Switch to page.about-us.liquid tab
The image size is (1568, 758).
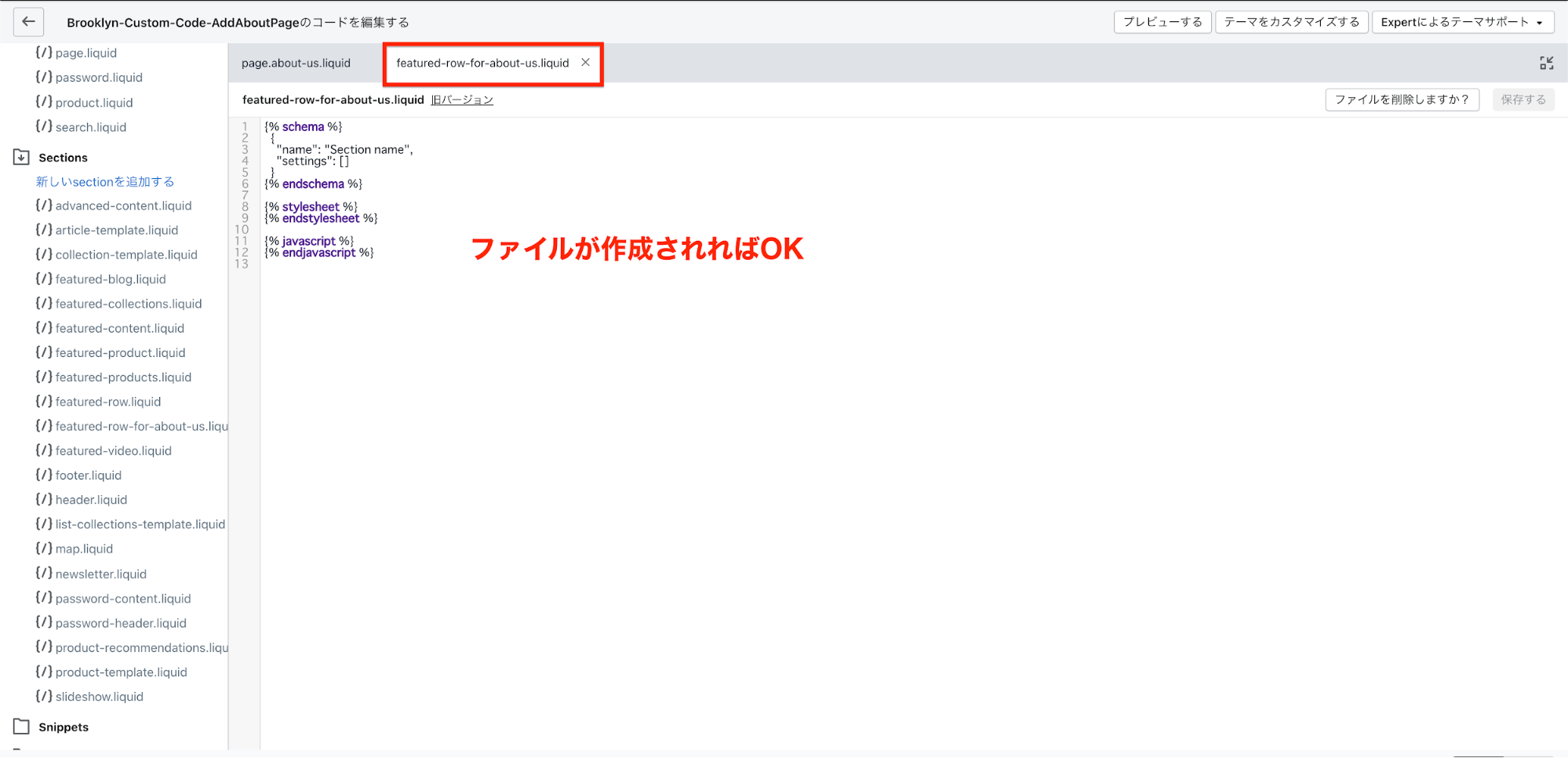[296, 64]
